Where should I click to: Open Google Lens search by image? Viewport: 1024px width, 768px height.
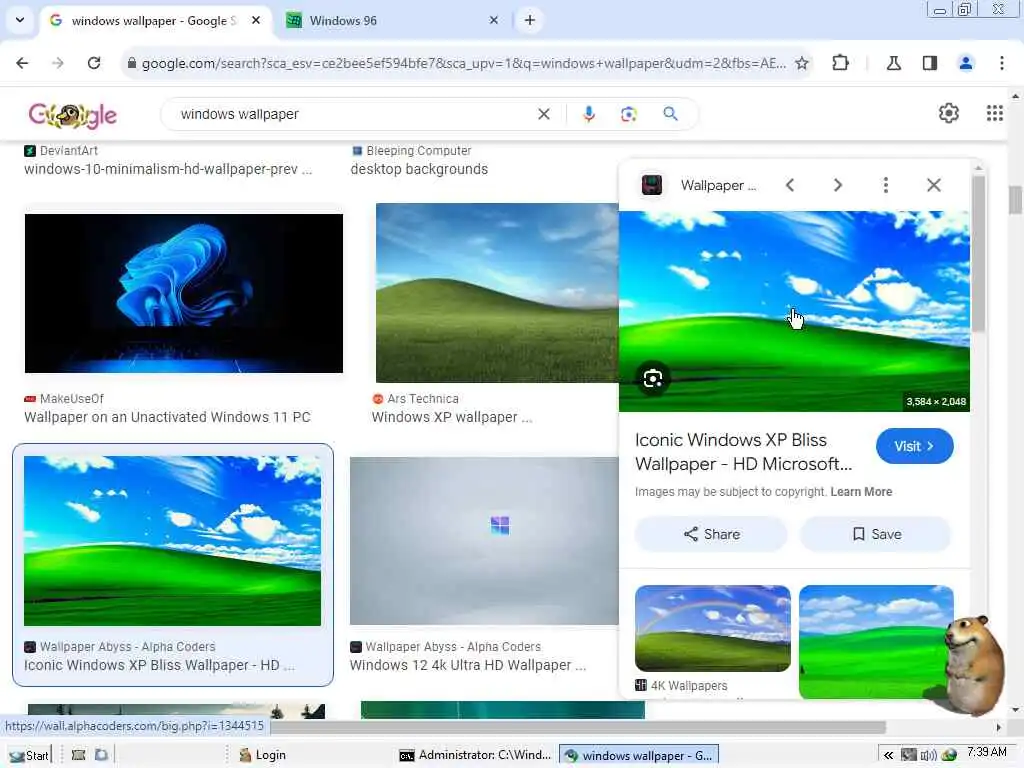(628, 114)
